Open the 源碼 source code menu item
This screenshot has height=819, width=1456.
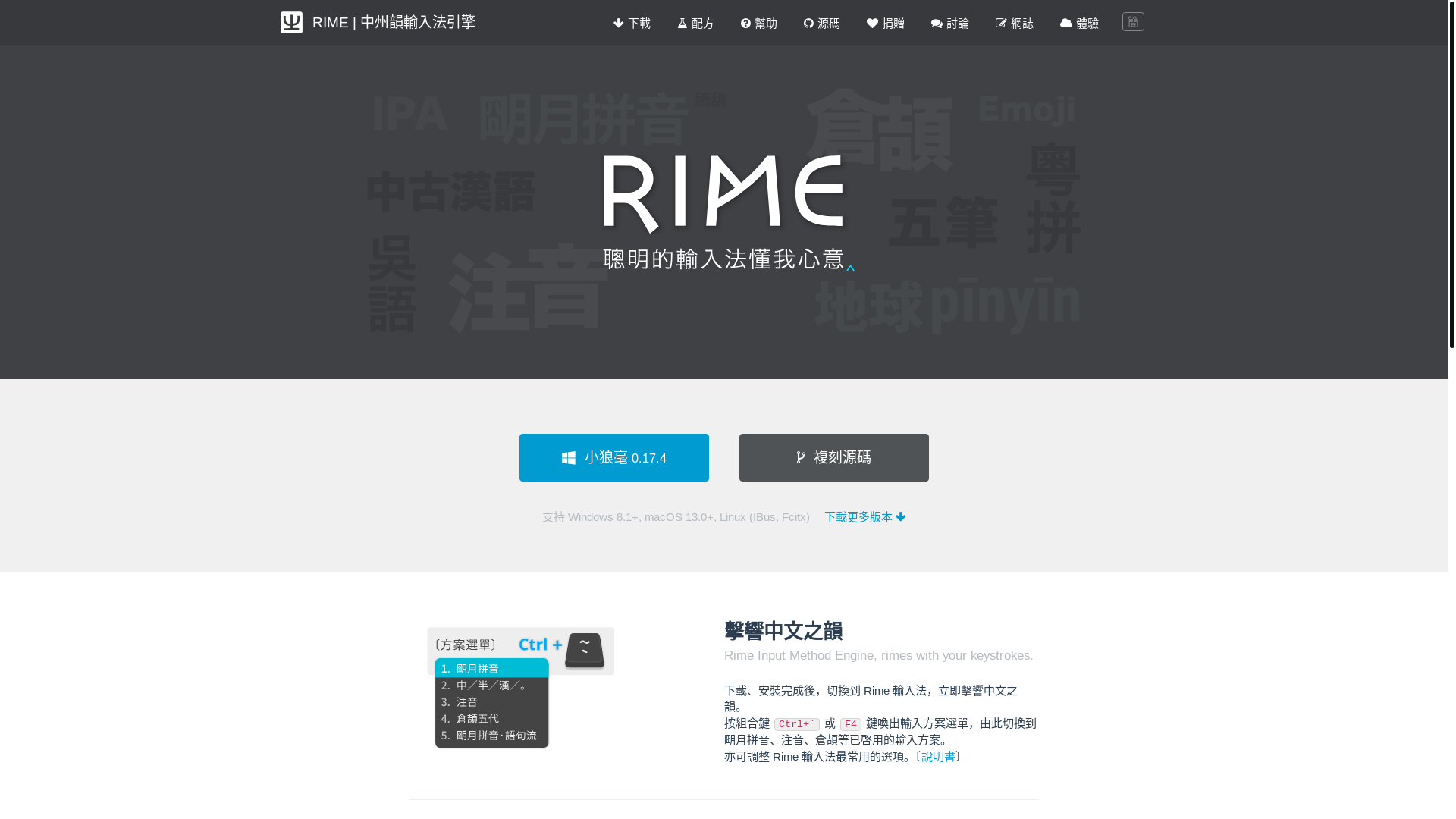pos(821,23)
